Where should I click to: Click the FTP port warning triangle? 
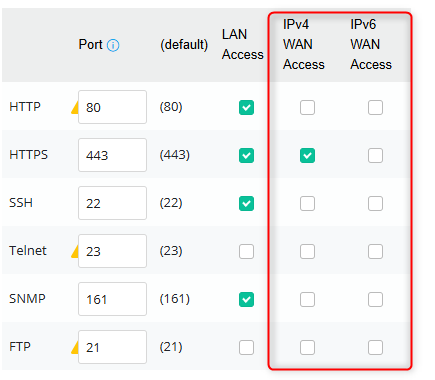(x=75, y=347)
